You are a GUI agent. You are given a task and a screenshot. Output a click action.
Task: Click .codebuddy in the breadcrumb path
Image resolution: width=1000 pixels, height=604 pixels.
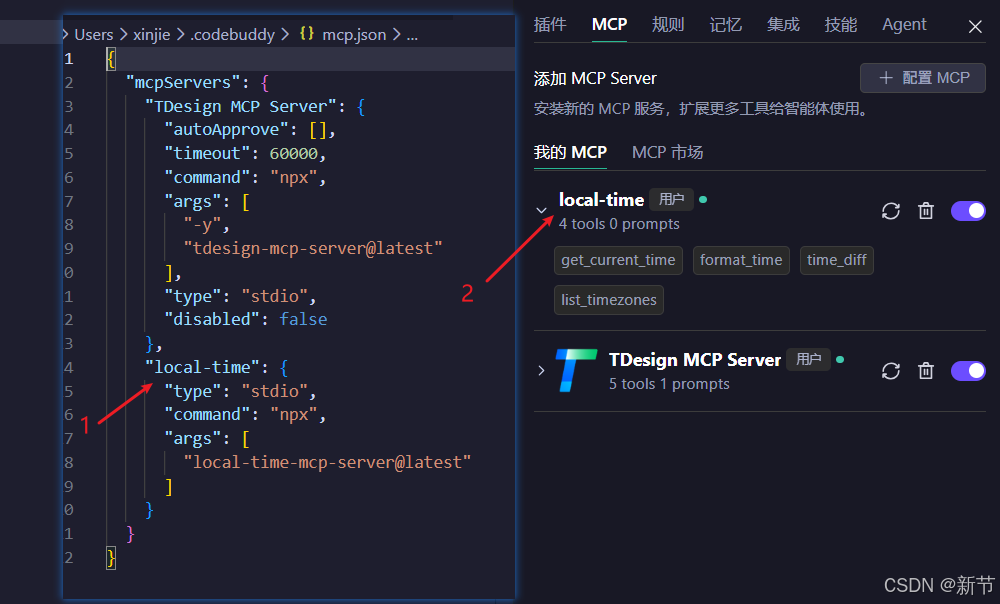click(x=233, y=34)
